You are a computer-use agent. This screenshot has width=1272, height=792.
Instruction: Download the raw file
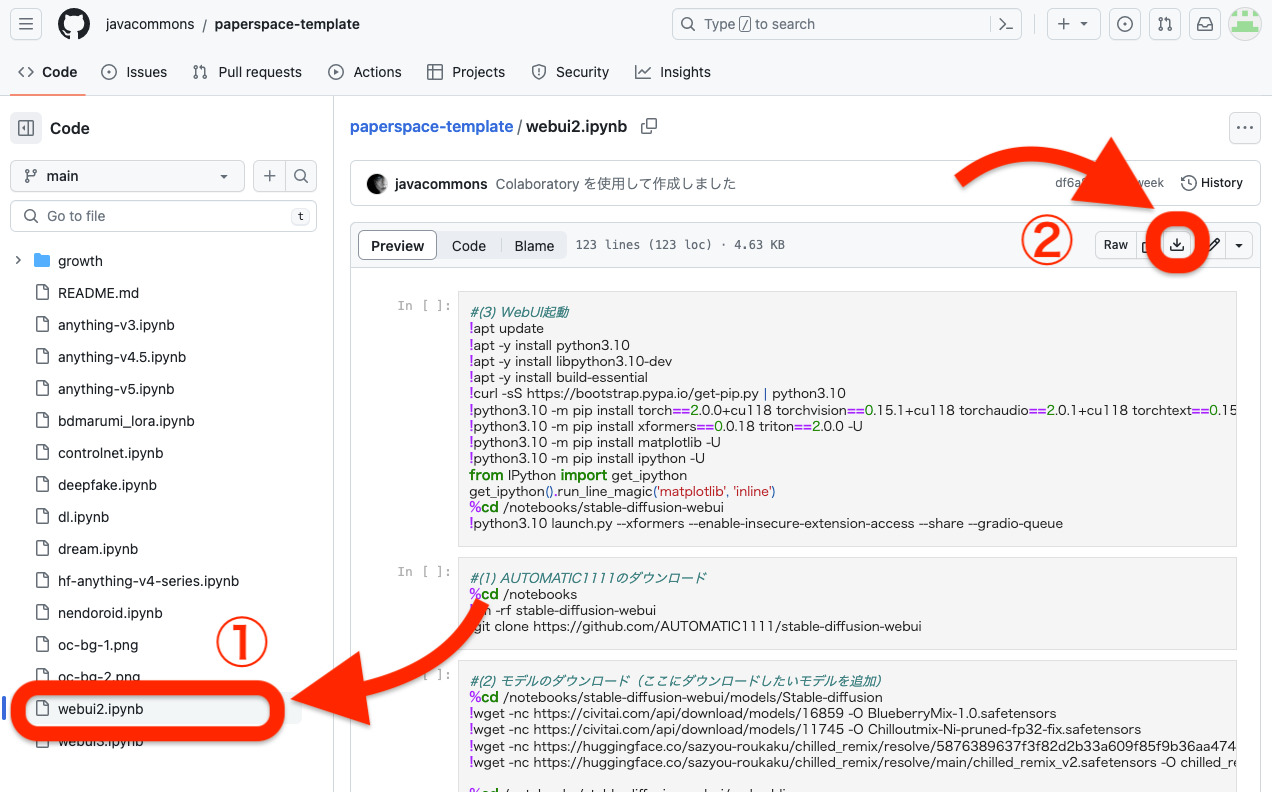click(x=1177, y=245)
